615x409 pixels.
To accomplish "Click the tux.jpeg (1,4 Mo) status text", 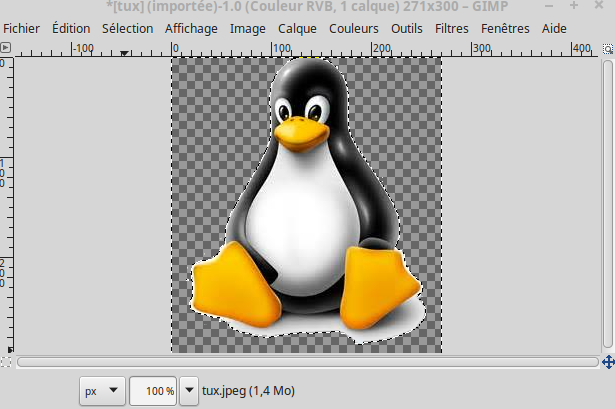I will (248, 391).
